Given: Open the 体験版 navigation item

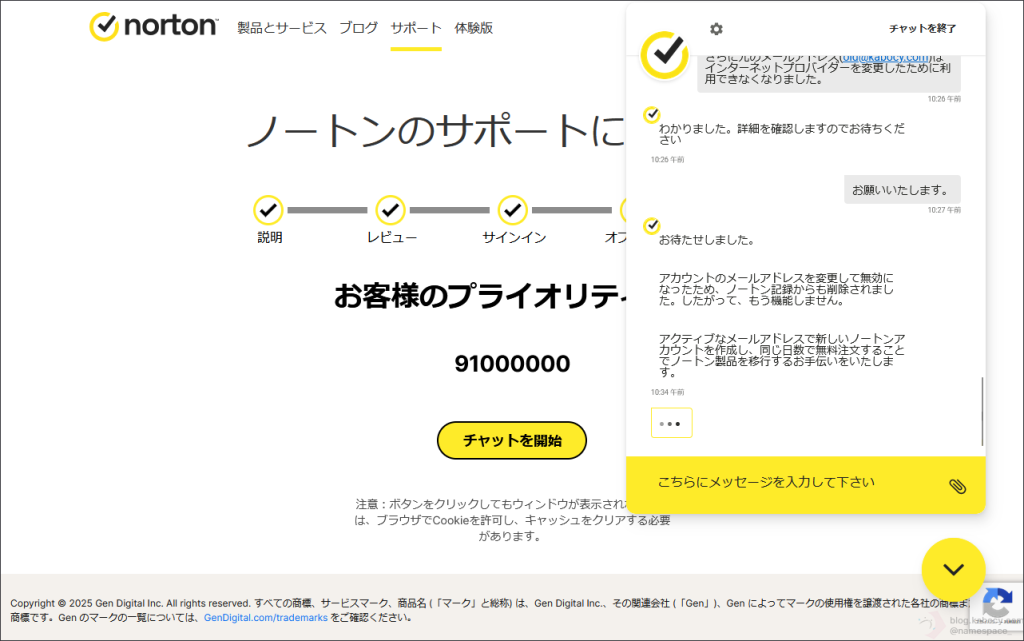Looking at the screenshot, I should click(473, 28).
